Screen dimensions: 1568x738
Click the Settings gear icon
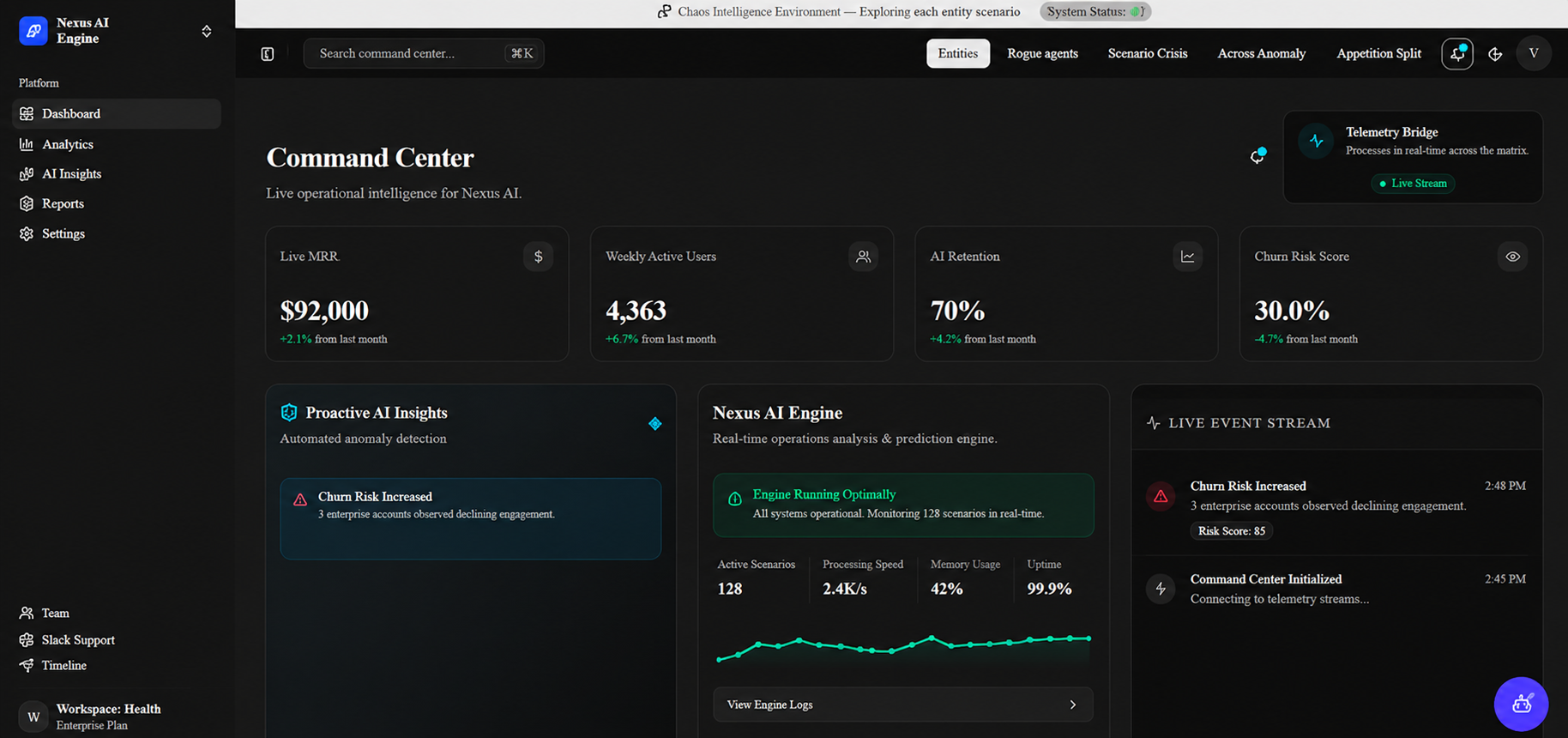pos(27,233)
